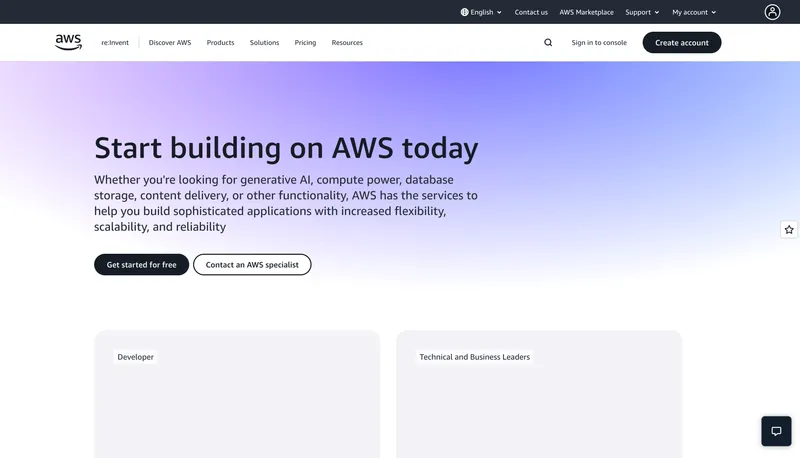The width and height of the screenshot is (800, 458).
Task: Open the search magnifier icon
Action: pos(548,43)
